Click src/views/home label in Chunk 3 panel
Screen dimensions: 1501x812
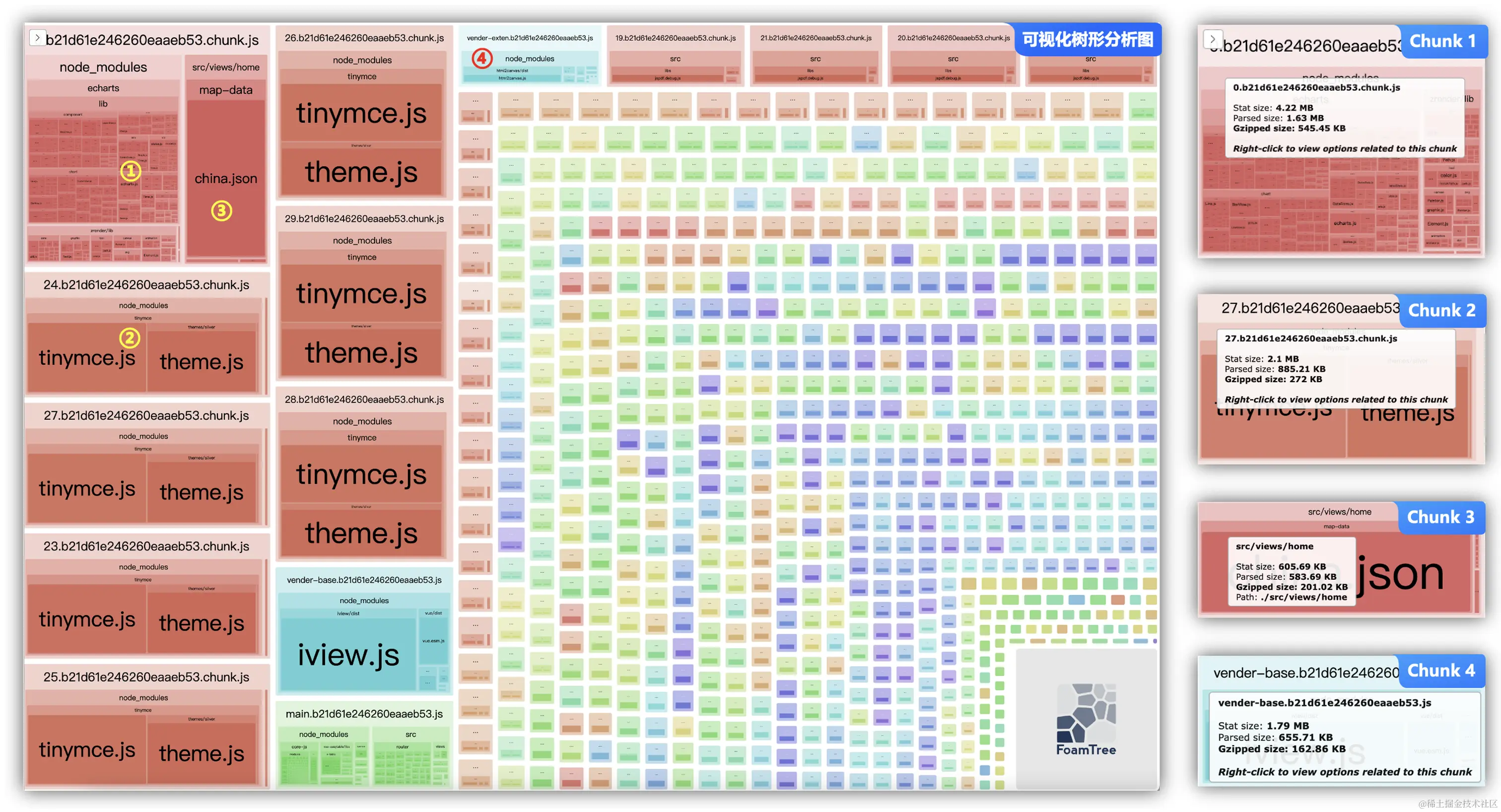click(1339, 512)
